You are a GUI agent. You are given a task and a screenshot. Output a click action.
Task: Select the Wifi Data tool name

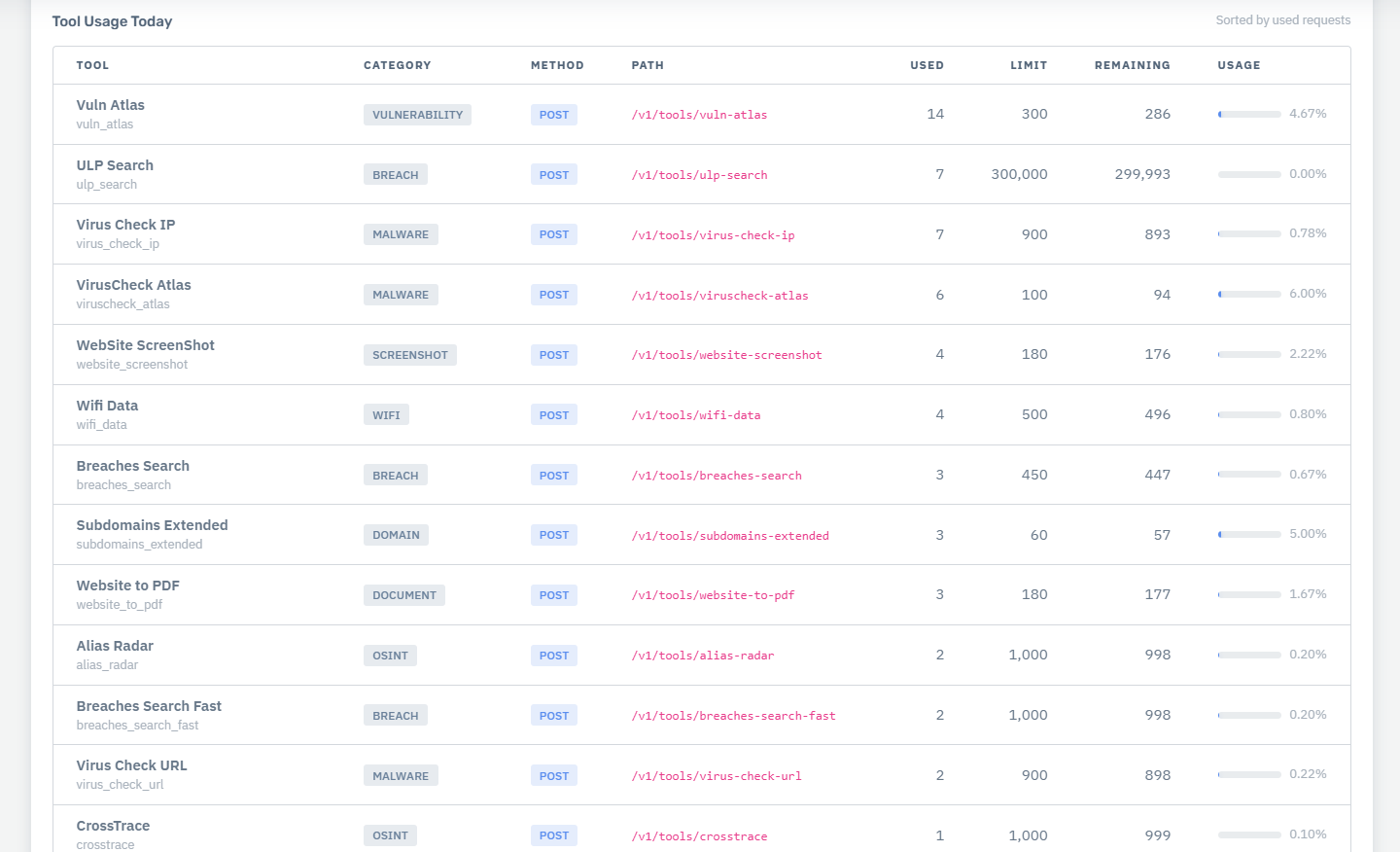(107, 406)
